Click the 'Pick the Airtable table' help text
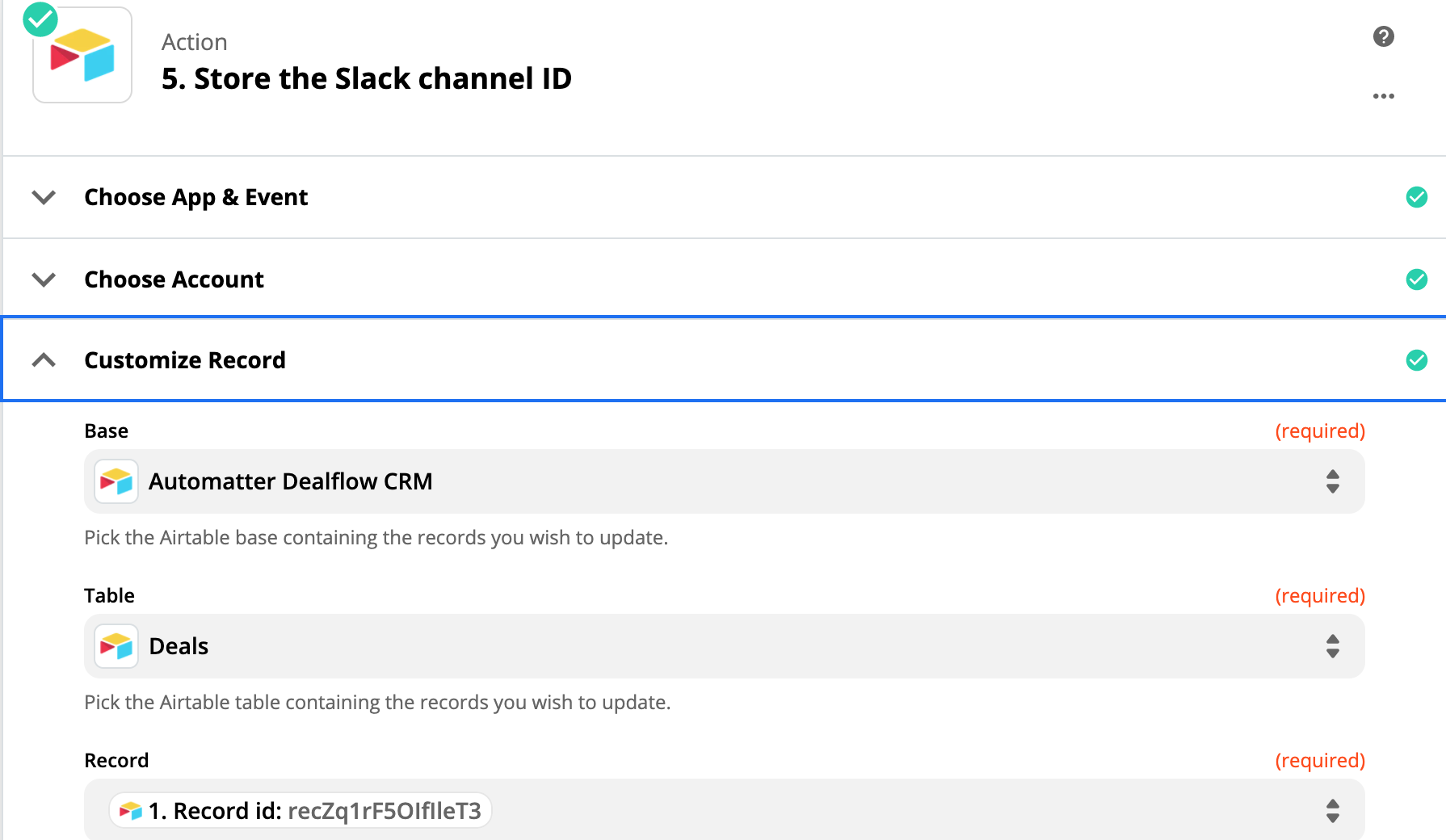Image resolution: width=1446 pixels, height=840 pixels. [x=377, y=703]
